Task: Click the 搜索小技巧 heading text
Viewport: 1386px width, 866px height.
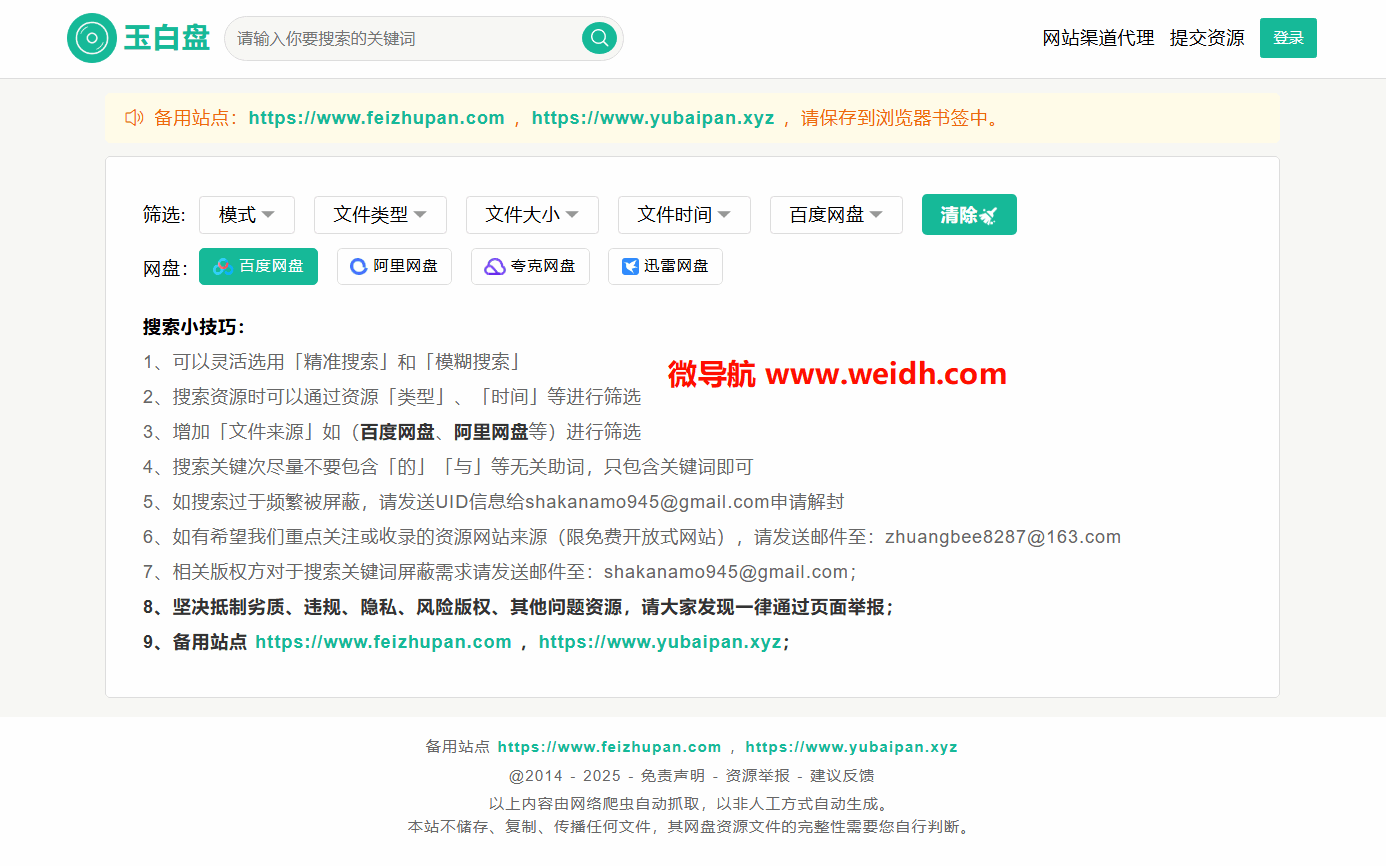Action: pos(193,327)
